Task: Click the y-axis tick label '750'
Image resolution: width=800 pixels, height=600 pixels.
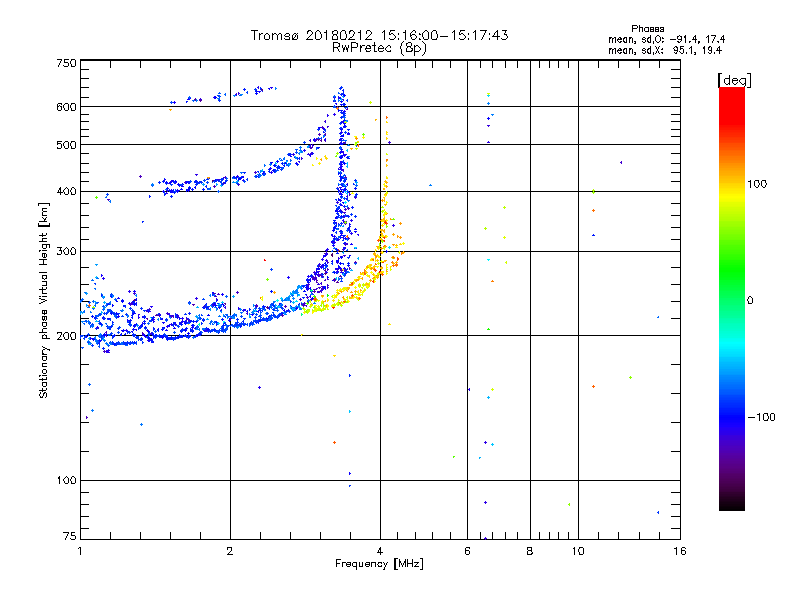Action: (x=67, y=63)
